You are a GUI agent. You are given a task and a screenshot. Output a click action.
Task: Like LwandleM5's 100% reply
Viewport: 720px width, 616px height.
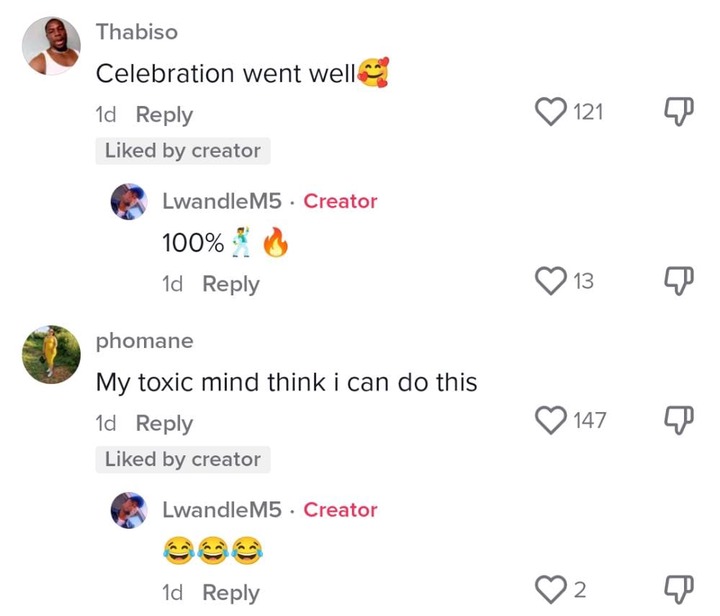[x=551, y=282]
